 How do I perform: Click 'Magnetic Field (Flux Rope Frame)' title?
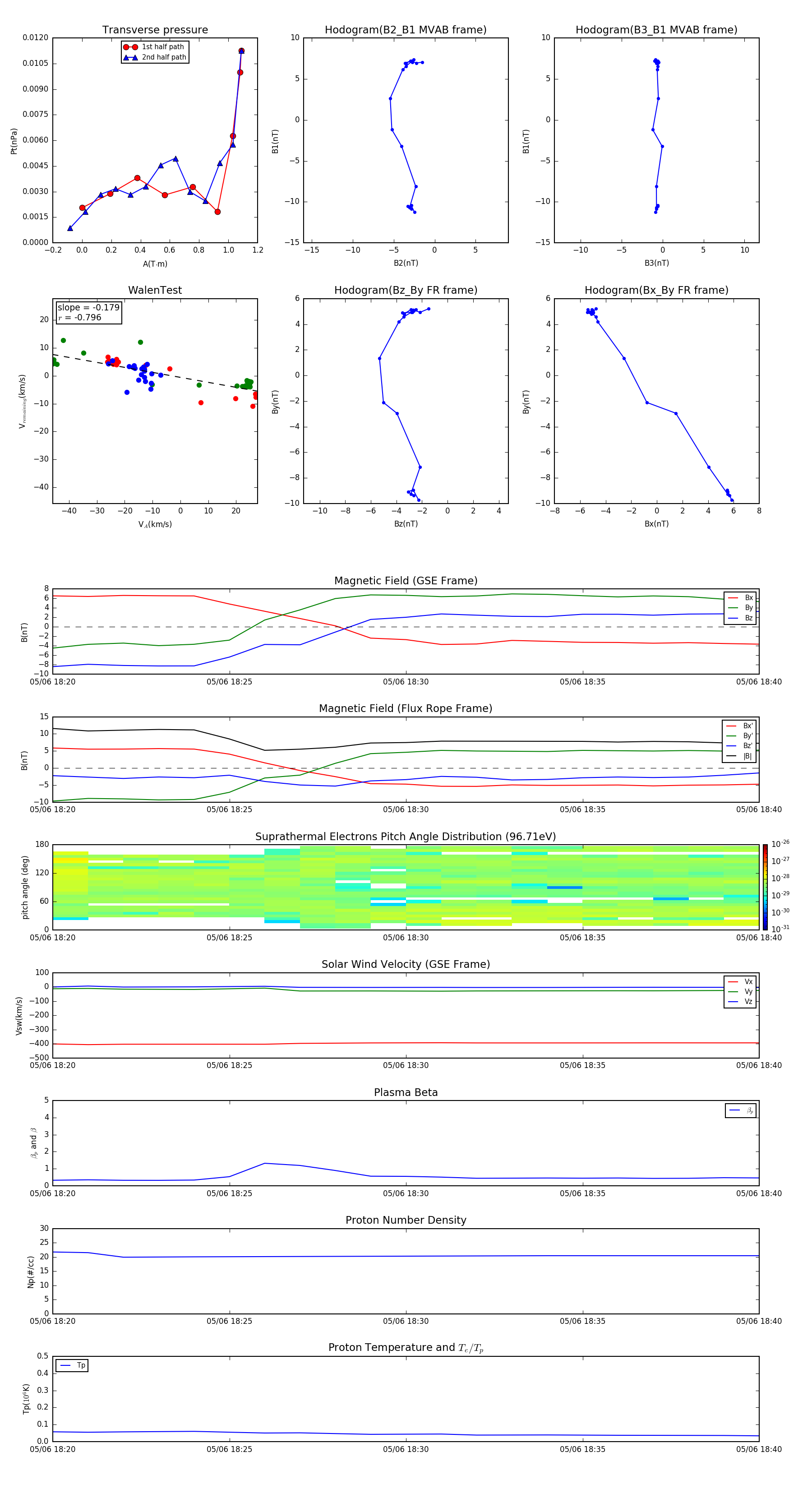(406, 709)
